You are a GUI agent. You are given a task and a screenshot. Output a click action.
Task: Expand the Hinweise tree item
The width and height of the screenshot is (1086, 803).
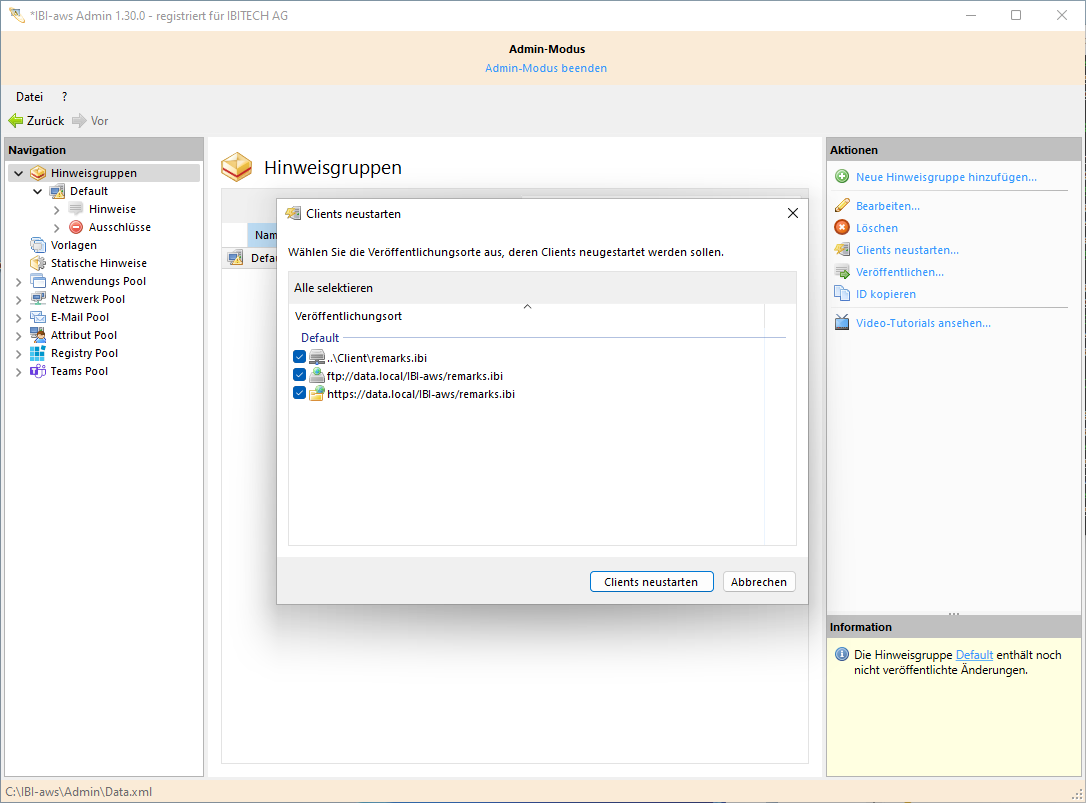57,209
